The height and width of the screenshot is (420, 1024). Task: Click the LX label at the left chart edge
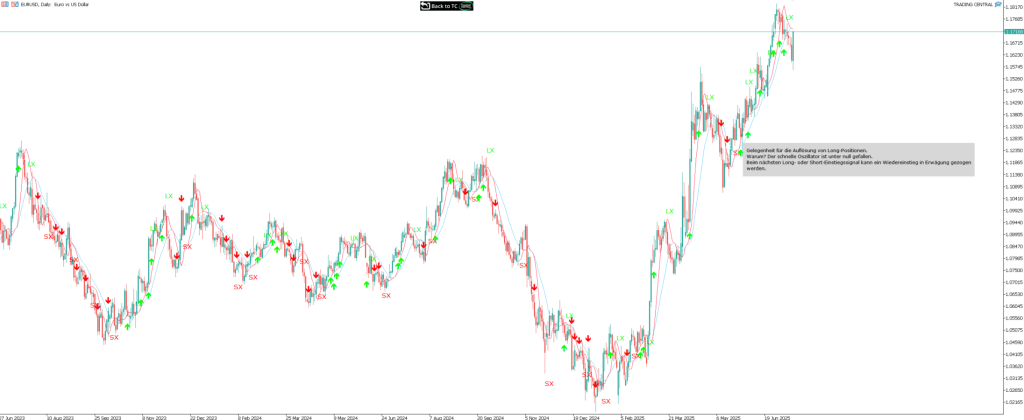point(3,206)
